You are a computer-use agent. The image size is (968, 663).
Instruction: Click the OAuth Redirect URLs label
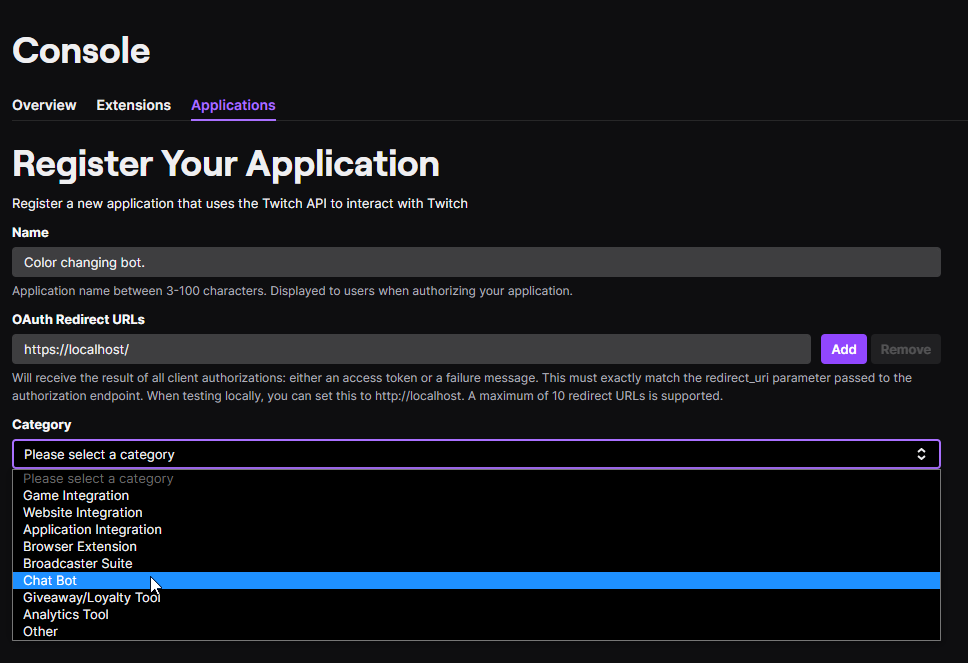(78, 320)
